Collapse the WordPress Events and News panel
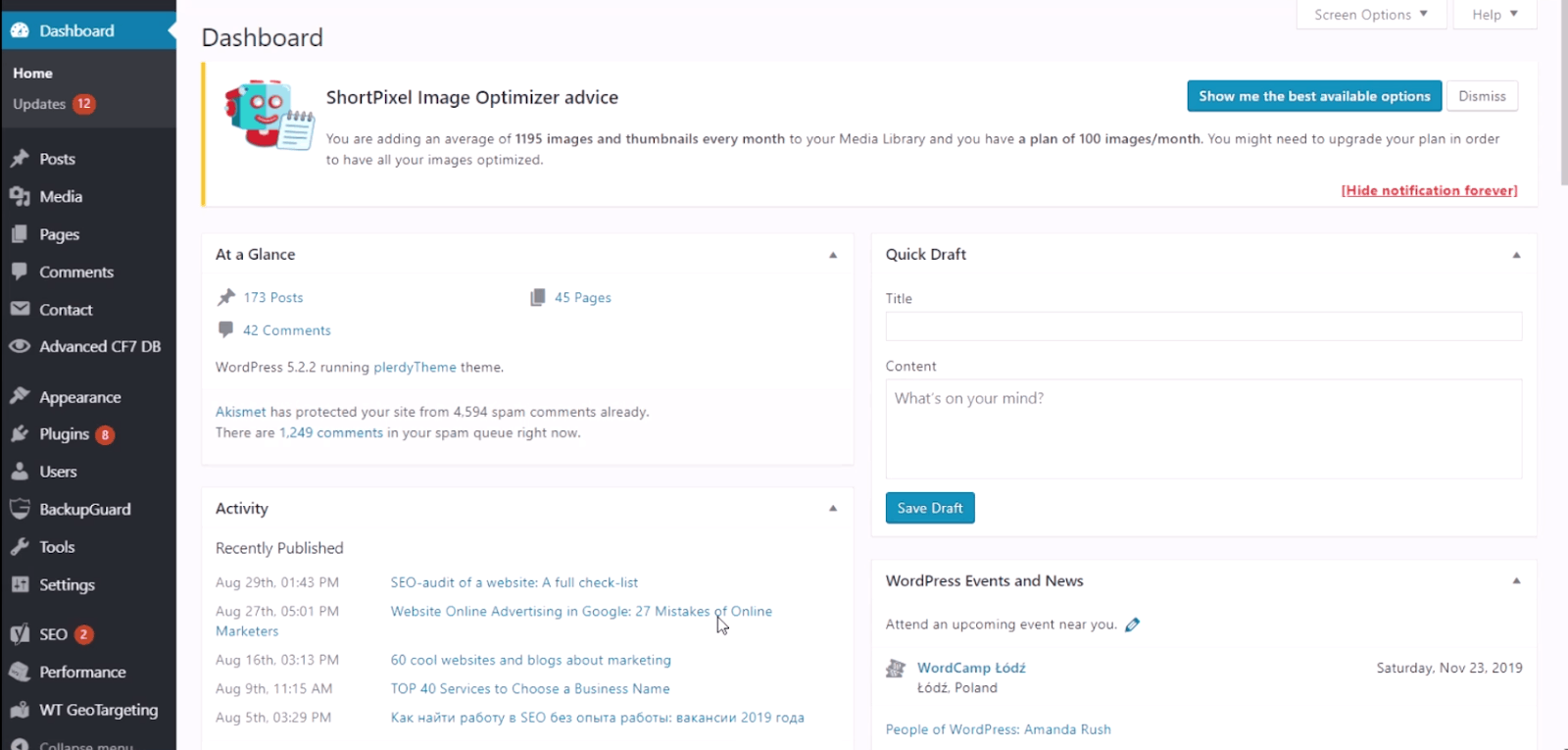Screen dimensions: 1568x750 tap(1516, 581)
